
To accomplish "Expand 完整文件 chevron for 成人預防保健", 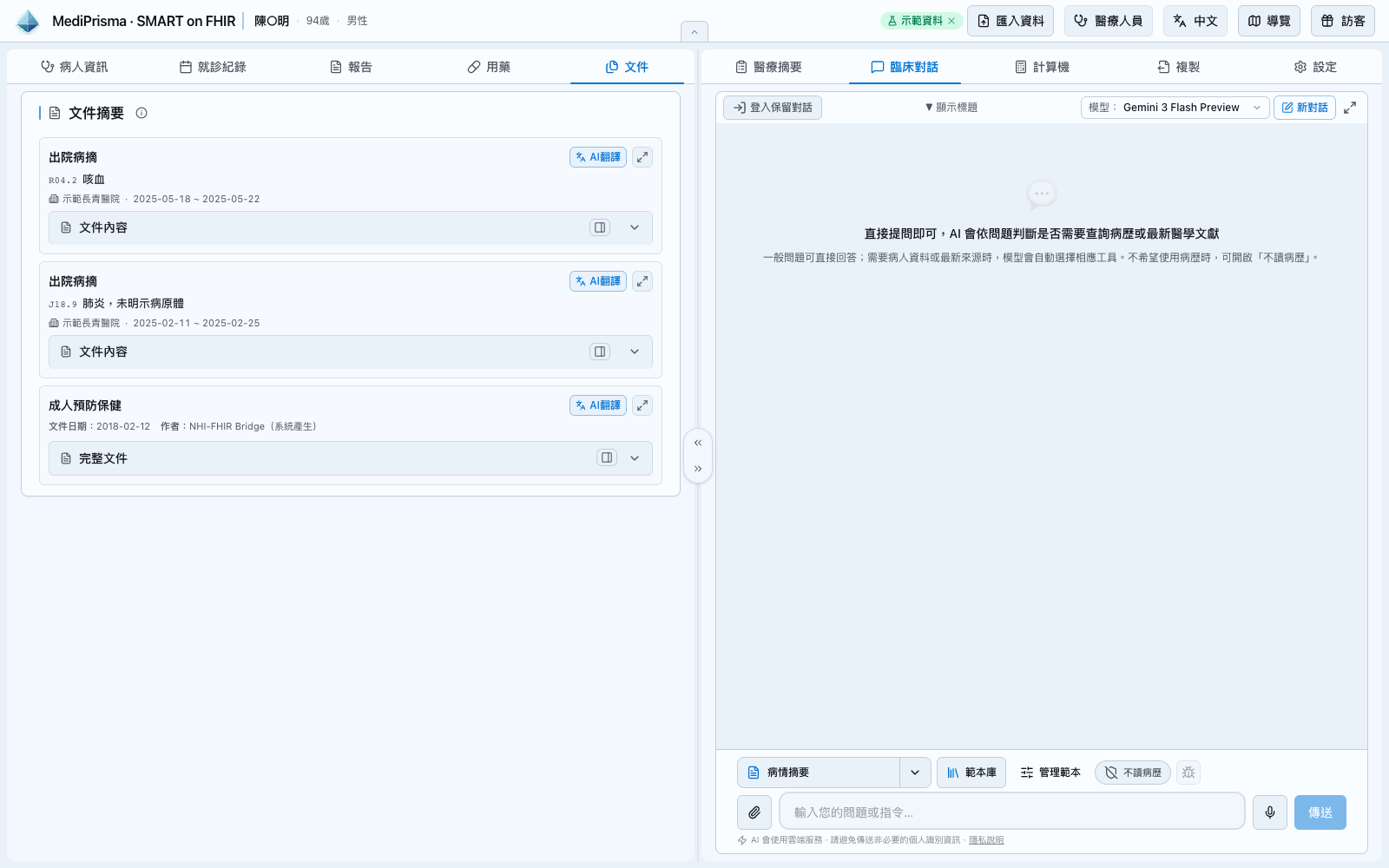I will (x=635, y=458).
